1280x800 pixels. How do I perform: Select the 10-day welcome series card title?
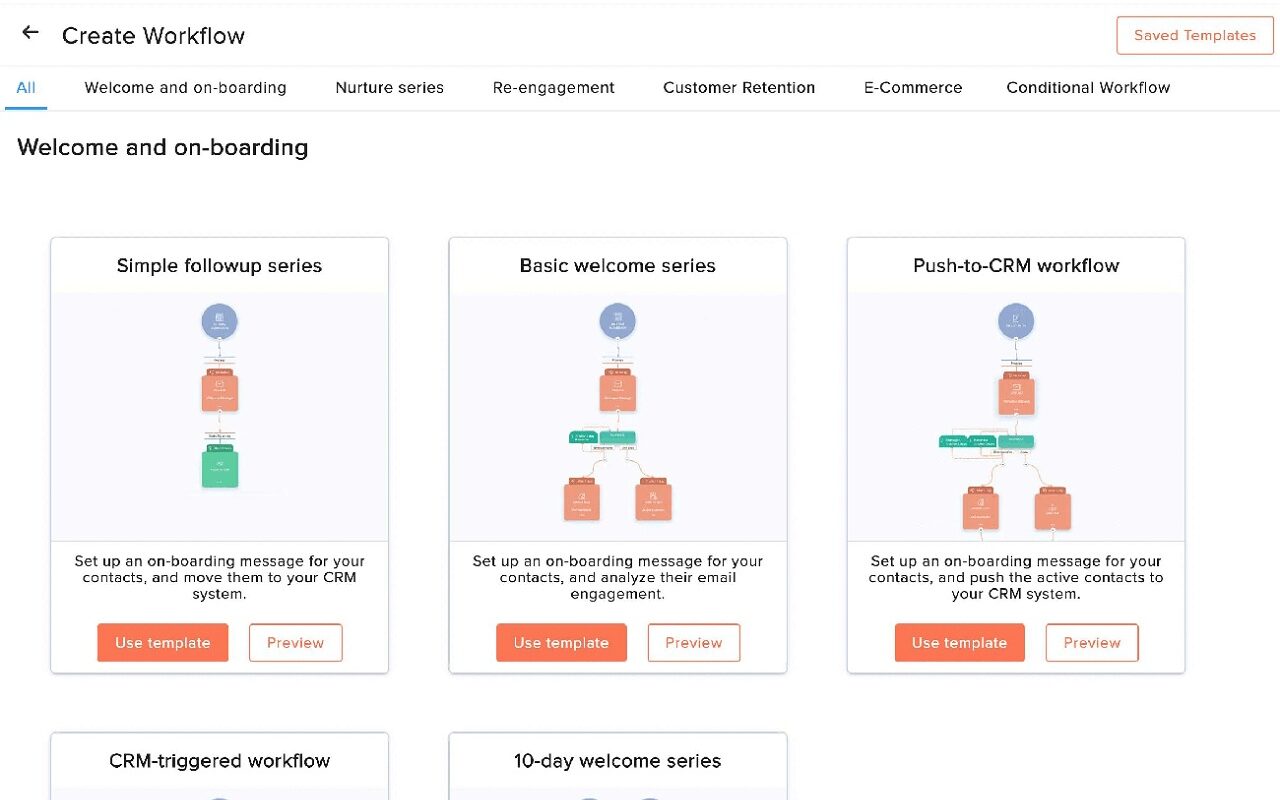coord(617,761)
